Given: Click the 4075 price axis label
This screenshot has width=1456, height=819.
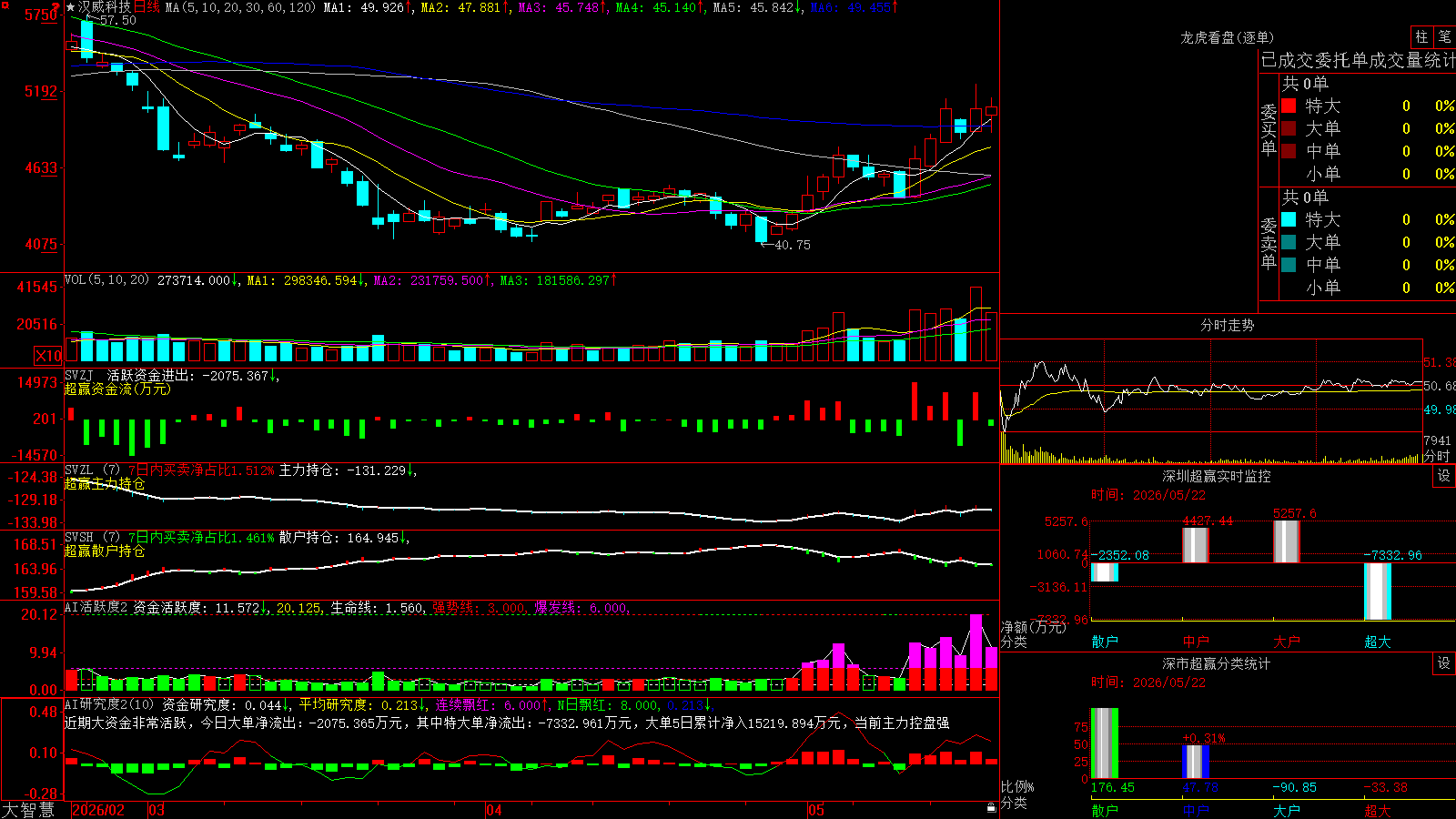Looking at the screenshot, I should pos(41,244).
